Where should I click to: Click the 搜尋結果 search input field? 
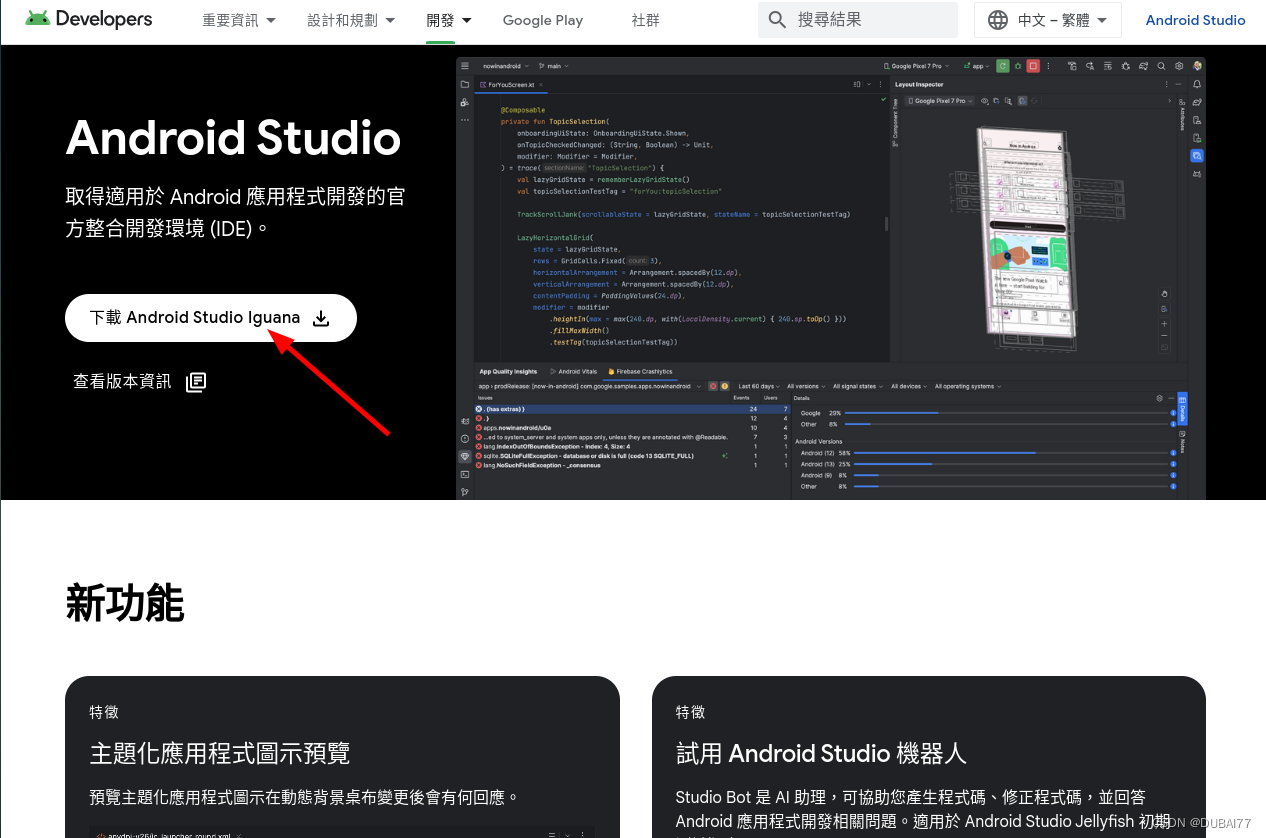[858, 19]
